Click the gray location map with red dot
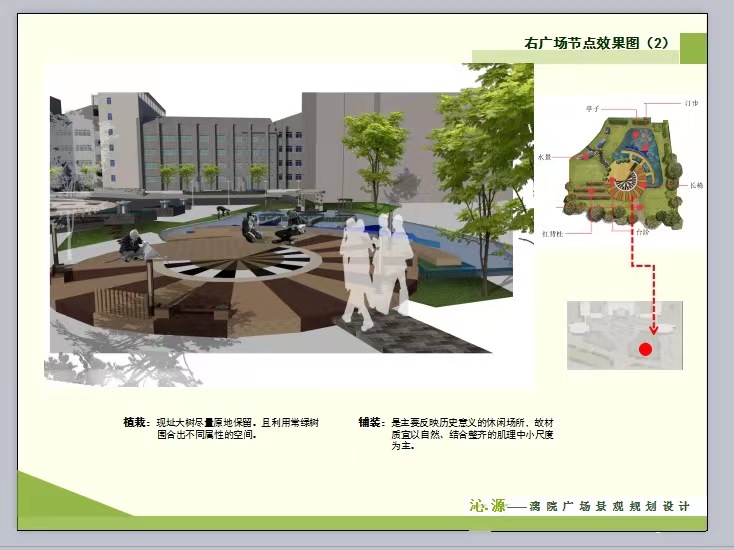 (624, 335)
